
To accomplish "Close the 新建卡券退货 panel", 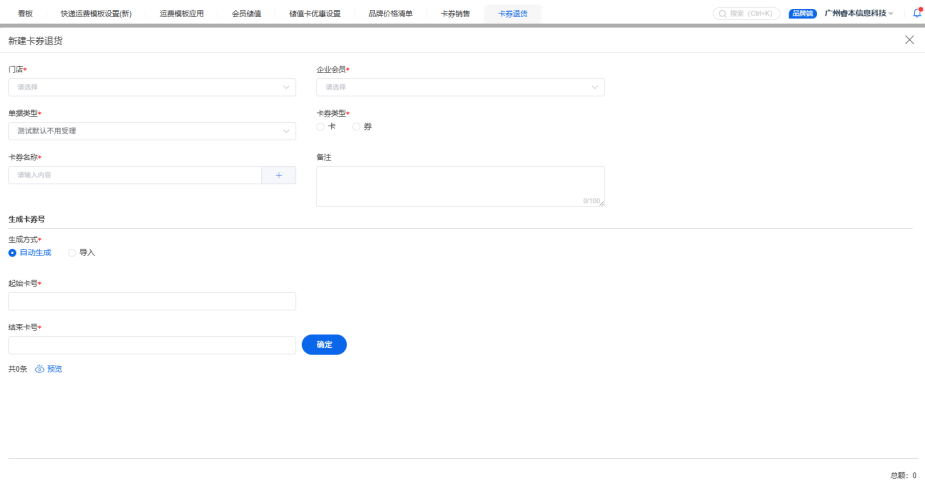I will (x=909, y=39).
